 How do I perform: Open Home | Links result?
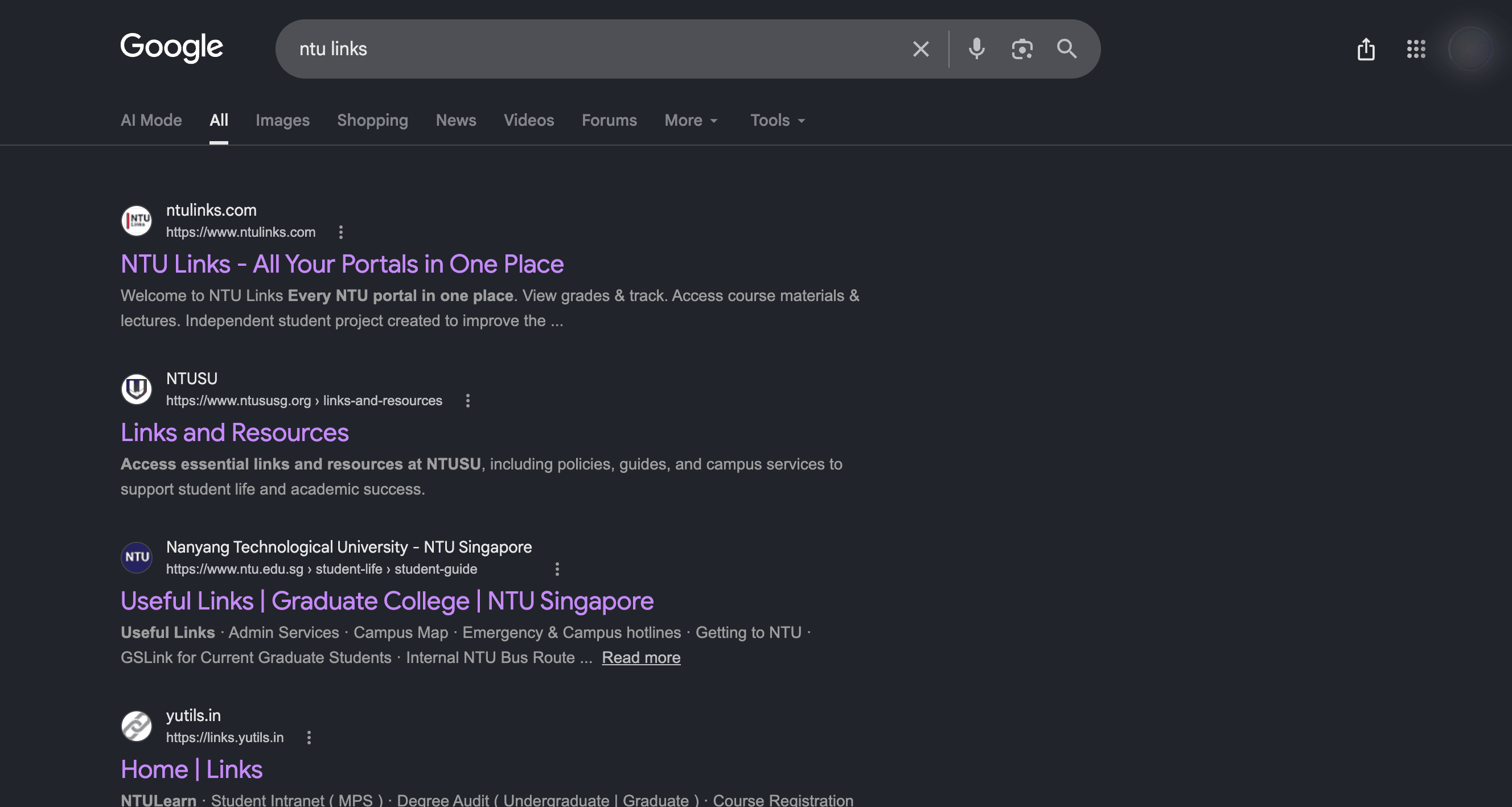coord(191,769)
